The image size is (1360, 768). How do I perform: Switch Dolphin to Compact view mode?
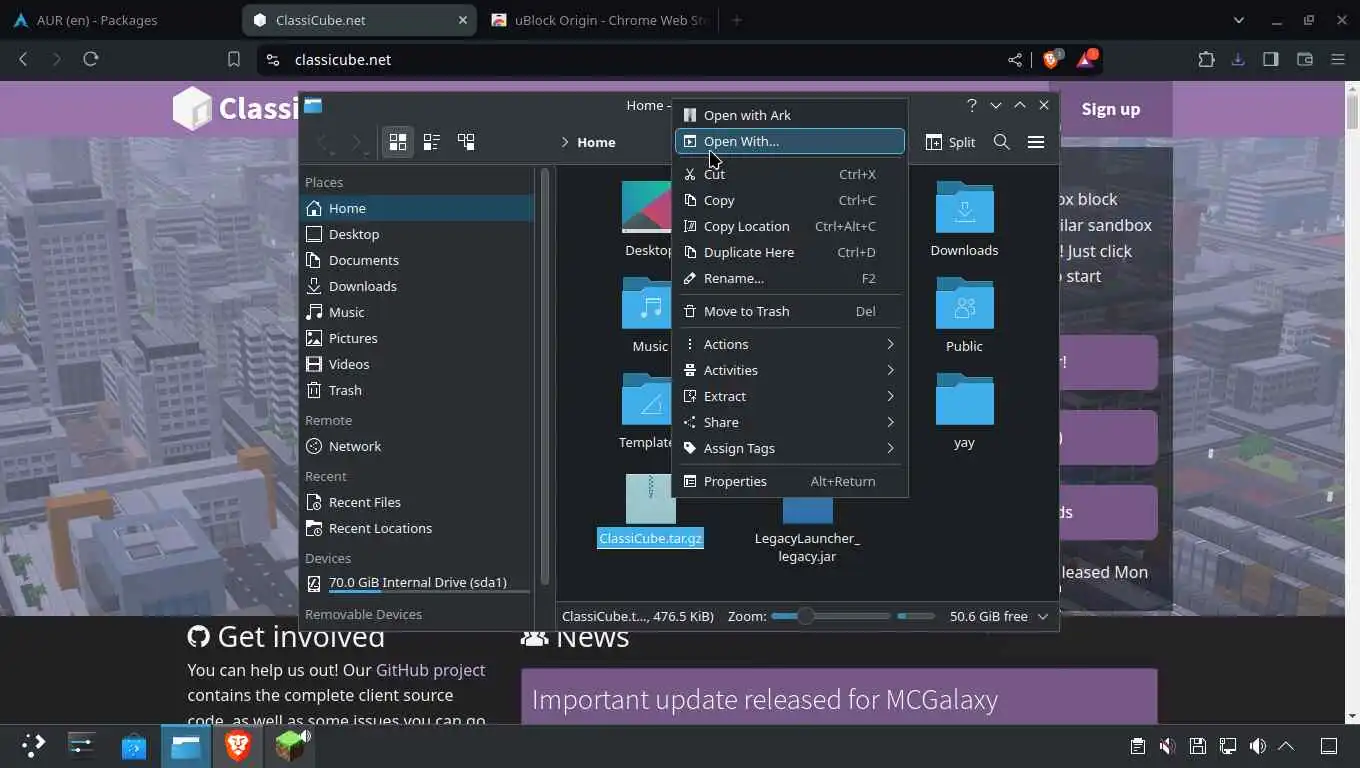pos(432,142)
